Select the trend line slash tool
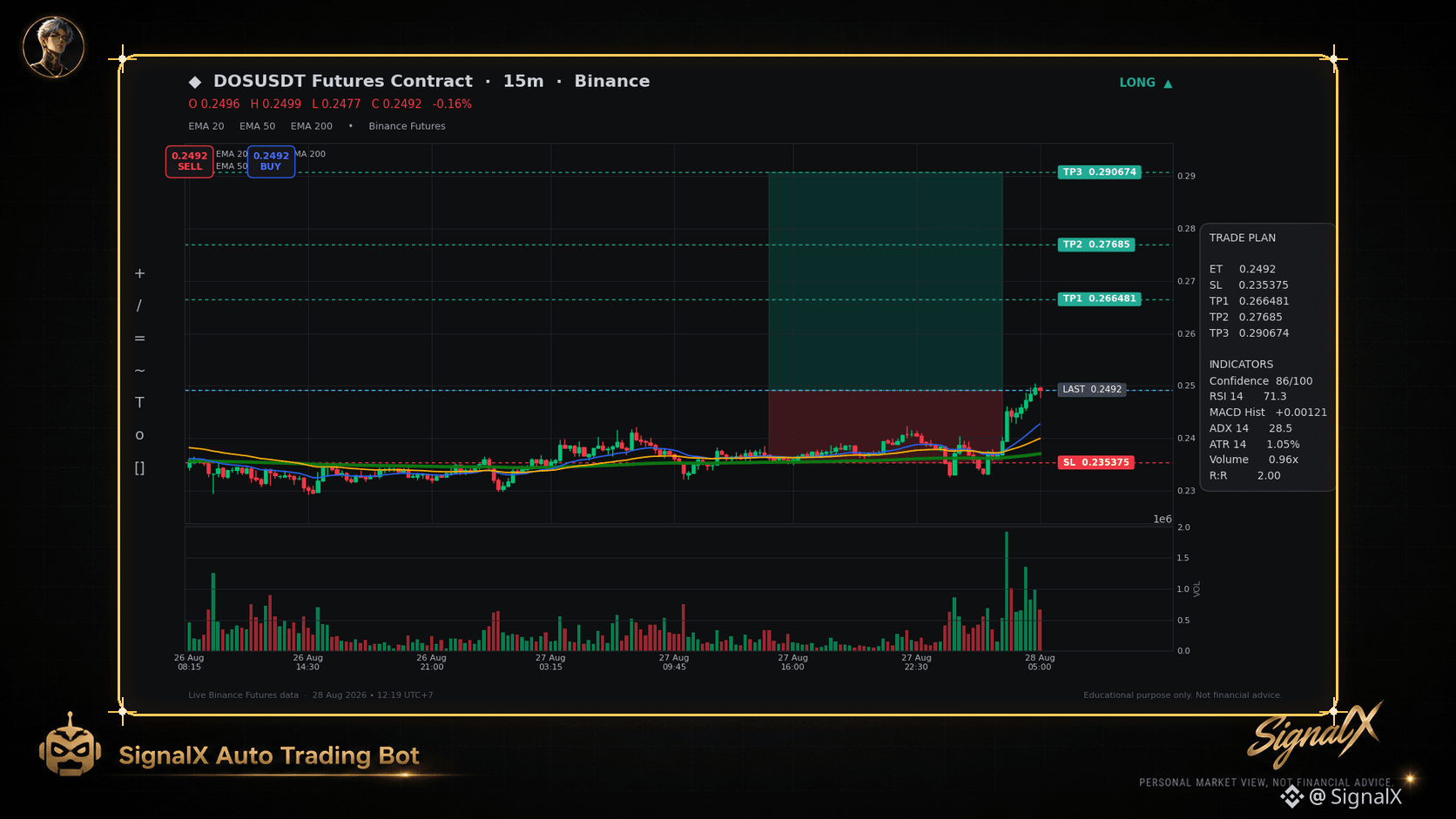Viewport: 1456px width, 819px height. click(x=139, y=305)
